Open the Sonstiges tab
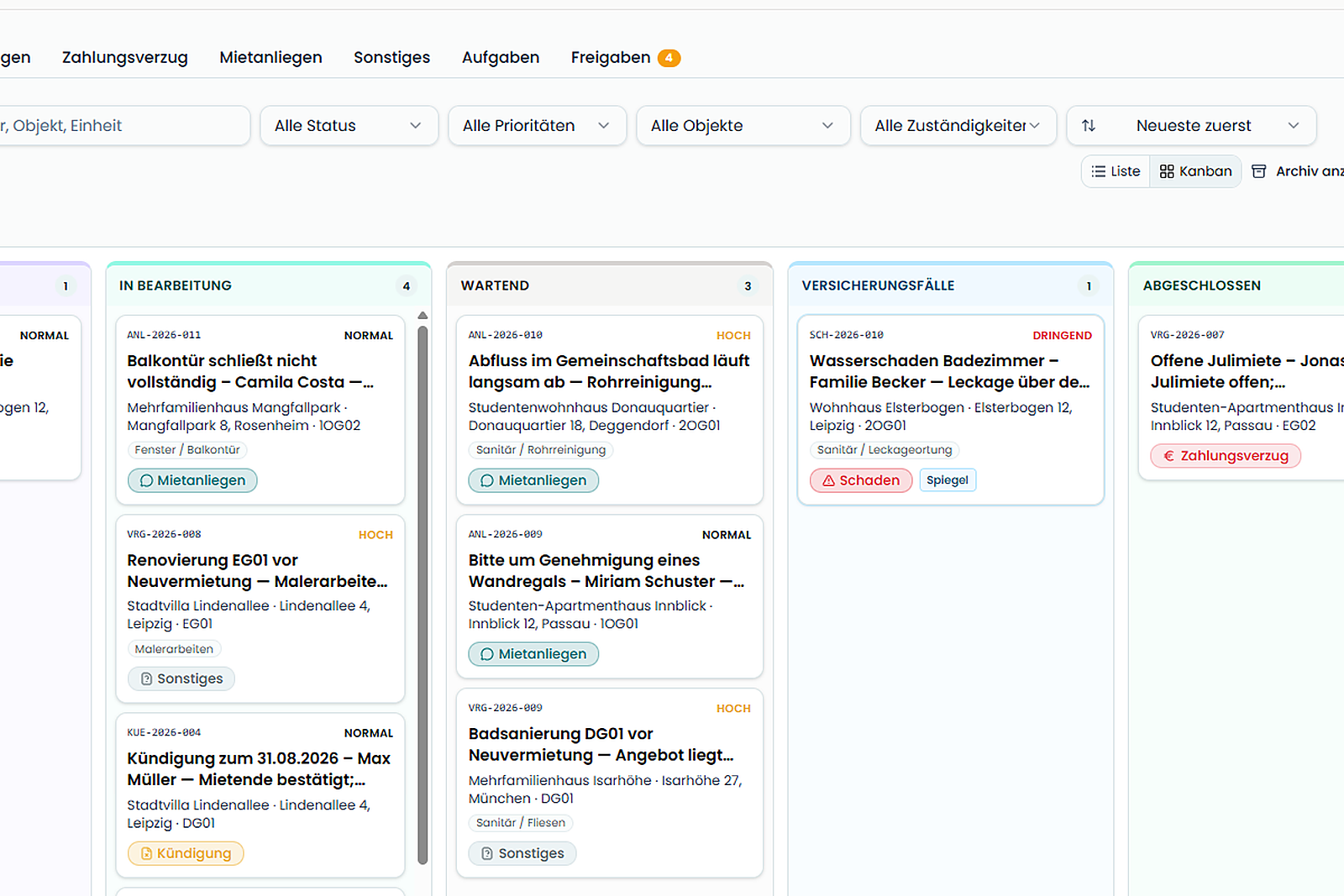Screen dimensions: 1344x896 click(x=391, y=57)
